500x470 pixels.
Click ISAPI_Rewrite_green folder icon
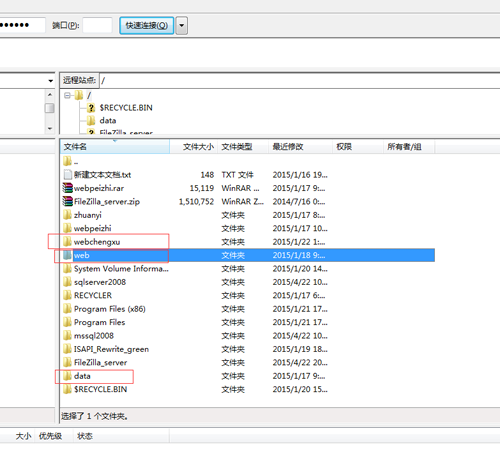(x=67, y=349)
